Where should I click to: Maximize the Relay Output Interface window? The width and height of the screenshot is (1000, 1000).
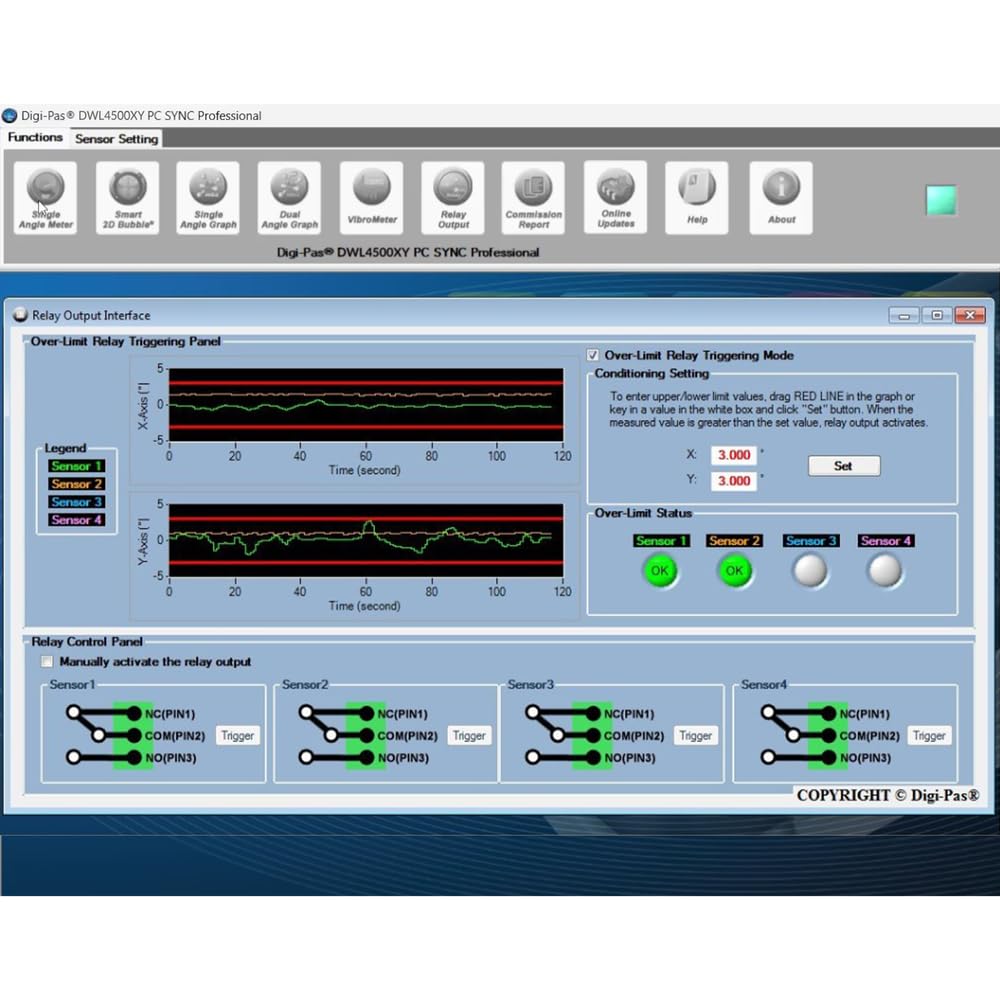937,315
